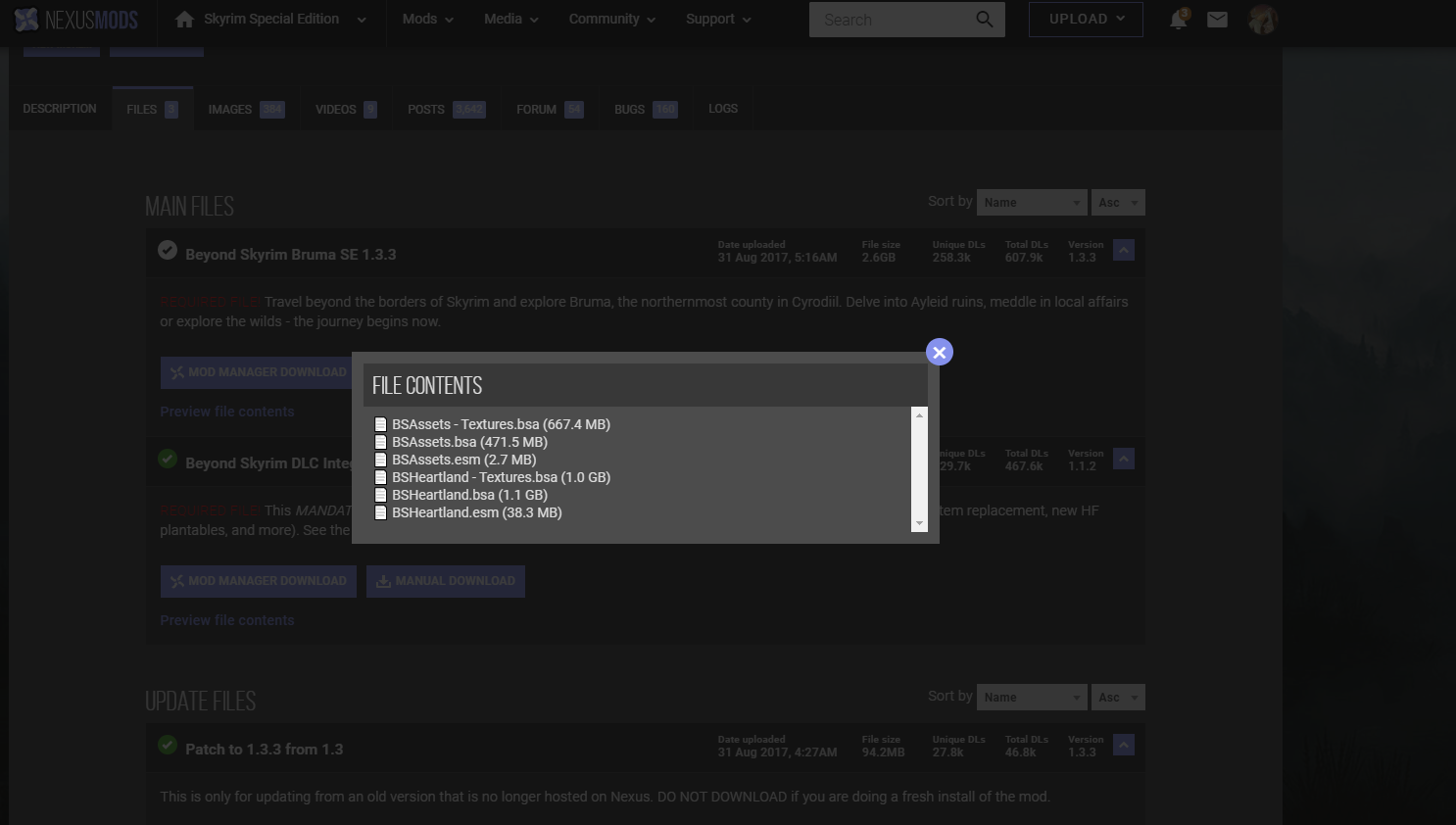Switch to the Images tab
Screen dimensions: 1456x825
[246, 109]
